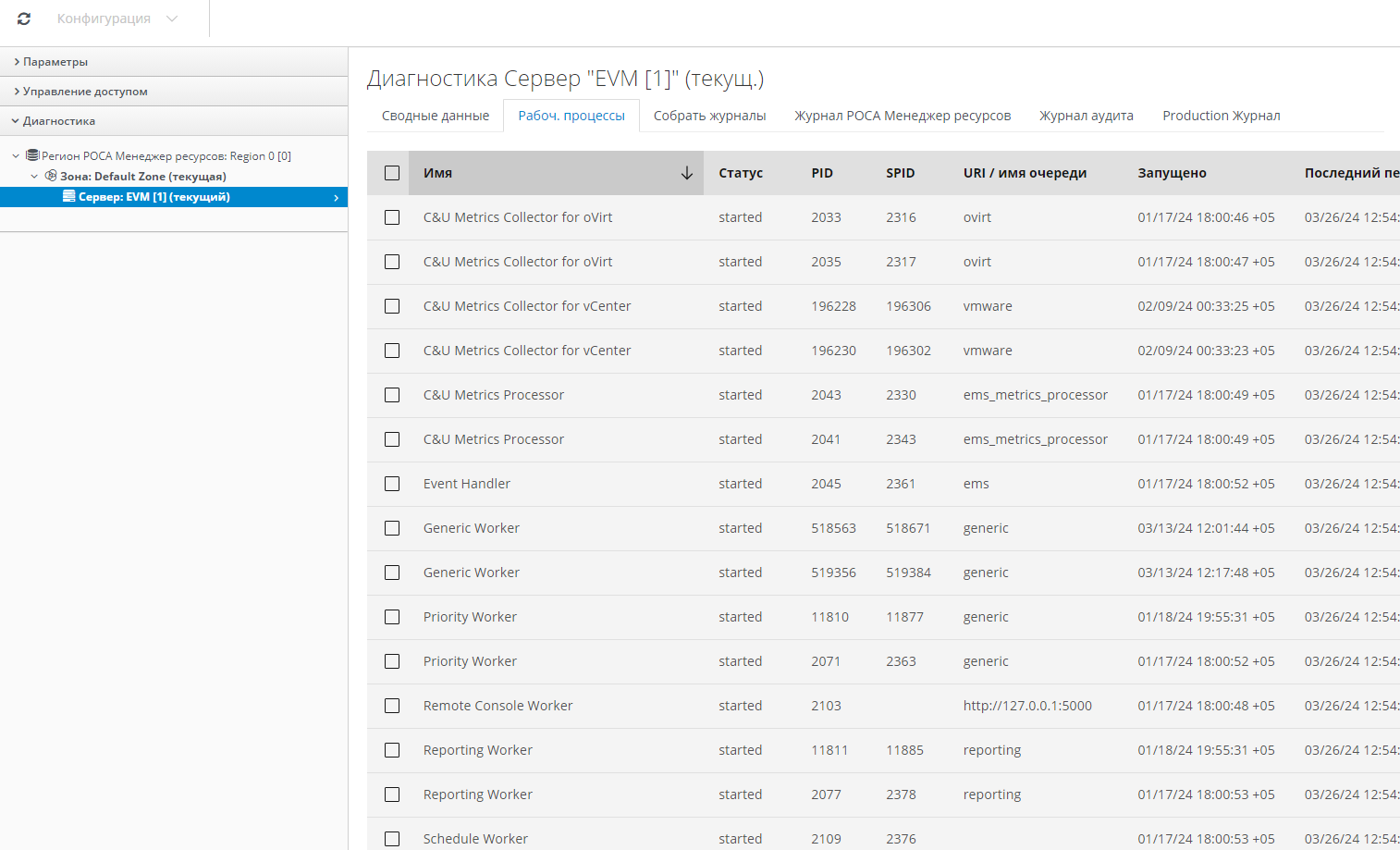This screenshot has width=1400, height=850.
Task: Expand the Параметры accordion section
Action: [x=55, y=62]
